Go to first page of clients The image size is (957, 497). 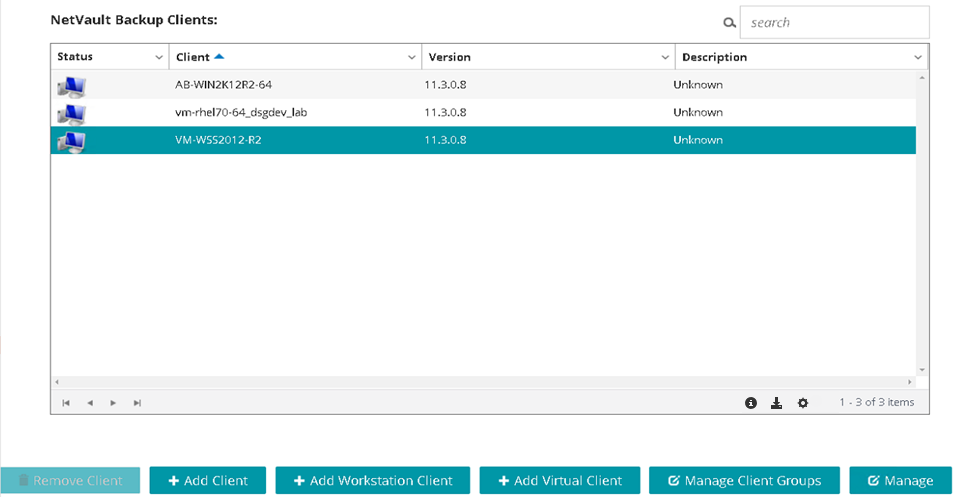(x=66, y=403)
